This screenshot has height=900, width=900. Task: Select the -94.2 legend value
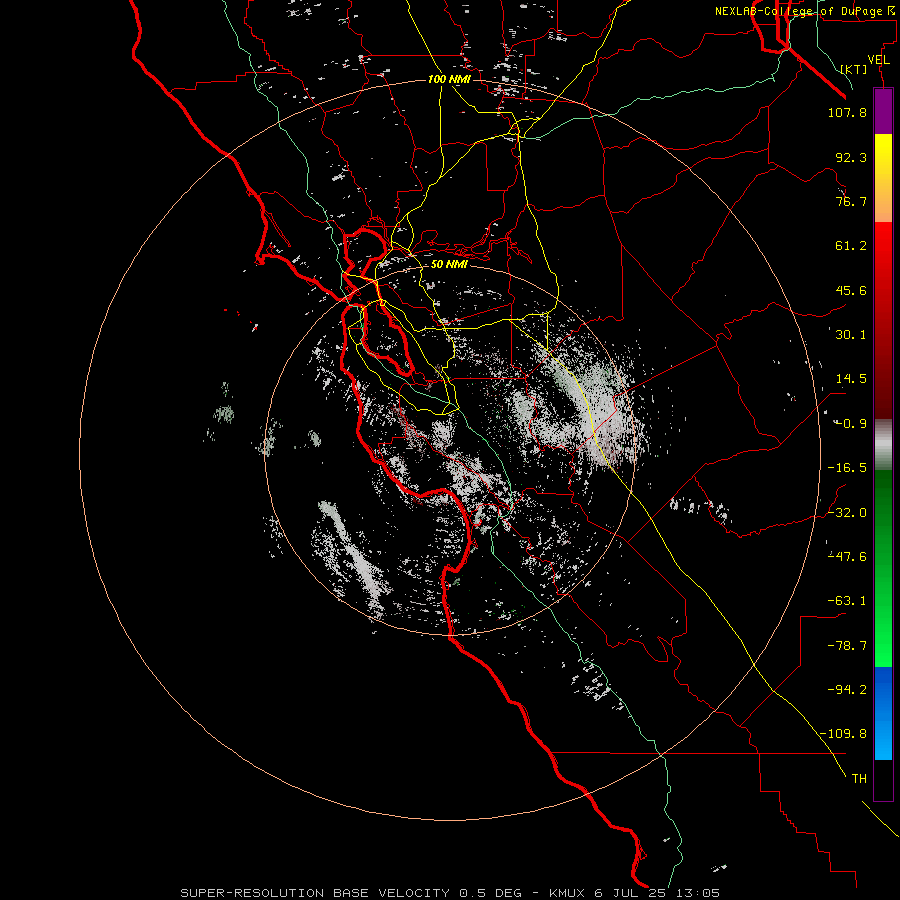click(847, 690)
